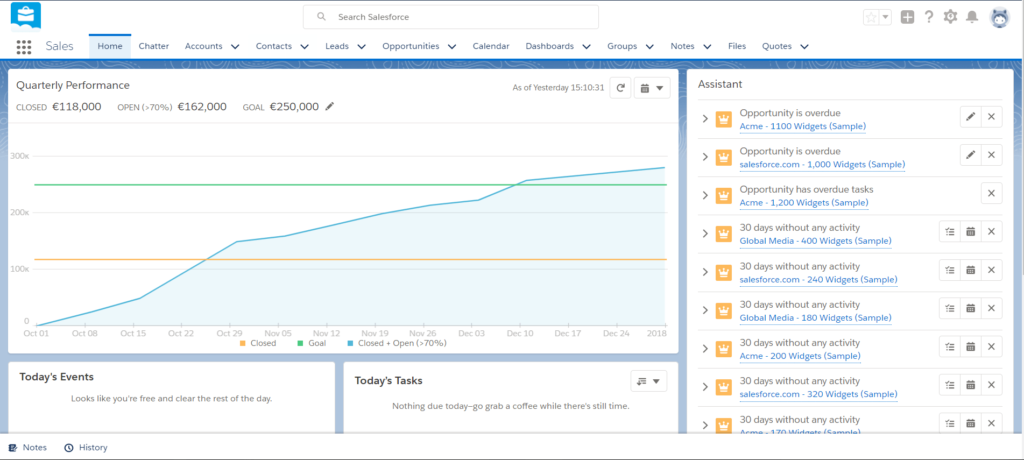
Task: Toggle the blue Closed + Open legend swatch
Action: pyautogui.click(x=351, y=343)
